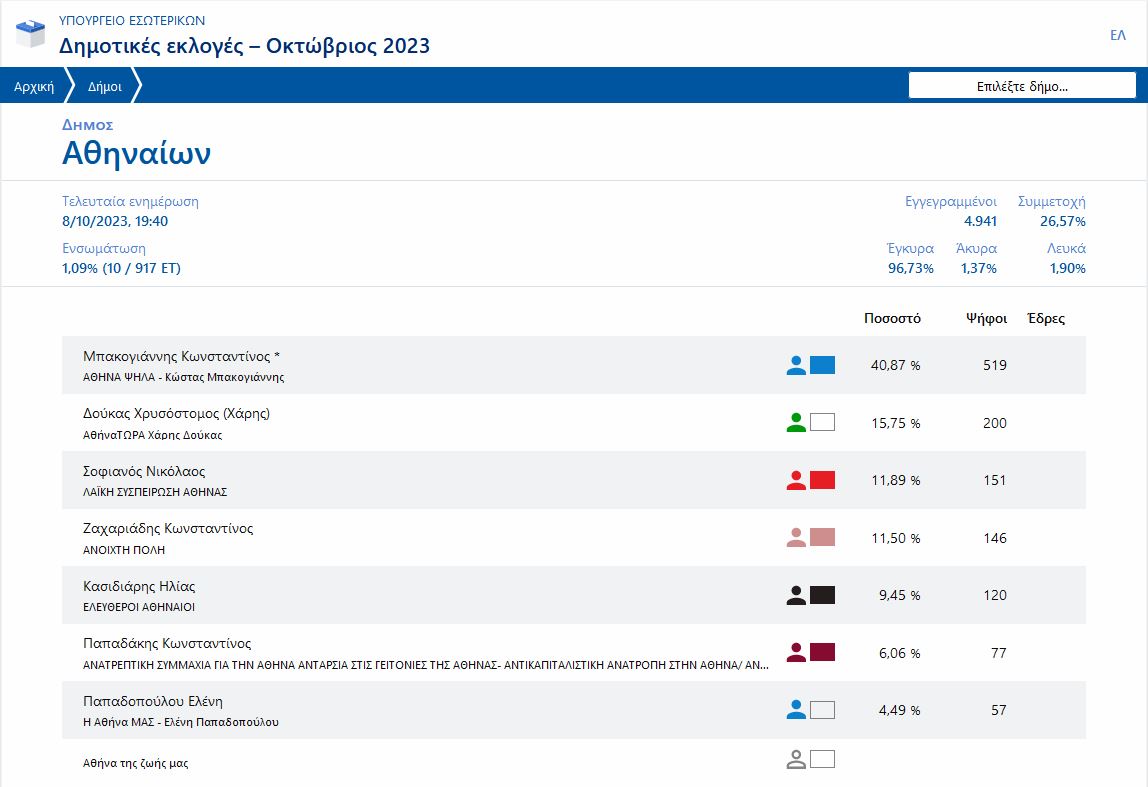Click the ballot box logo icon
1148x787 pixels.
(x=31, y=32)
